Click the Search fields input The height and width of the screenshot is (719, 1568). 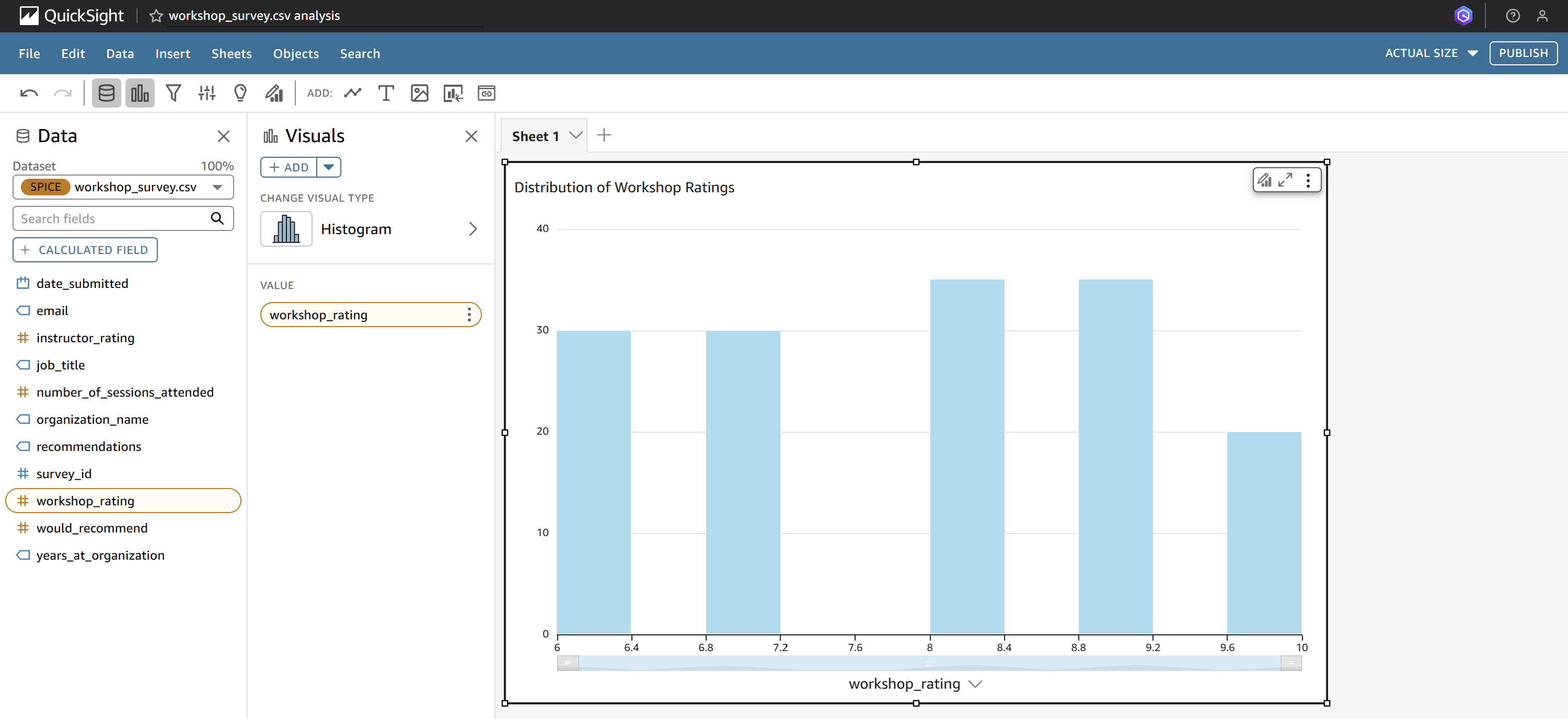(123, 218)
